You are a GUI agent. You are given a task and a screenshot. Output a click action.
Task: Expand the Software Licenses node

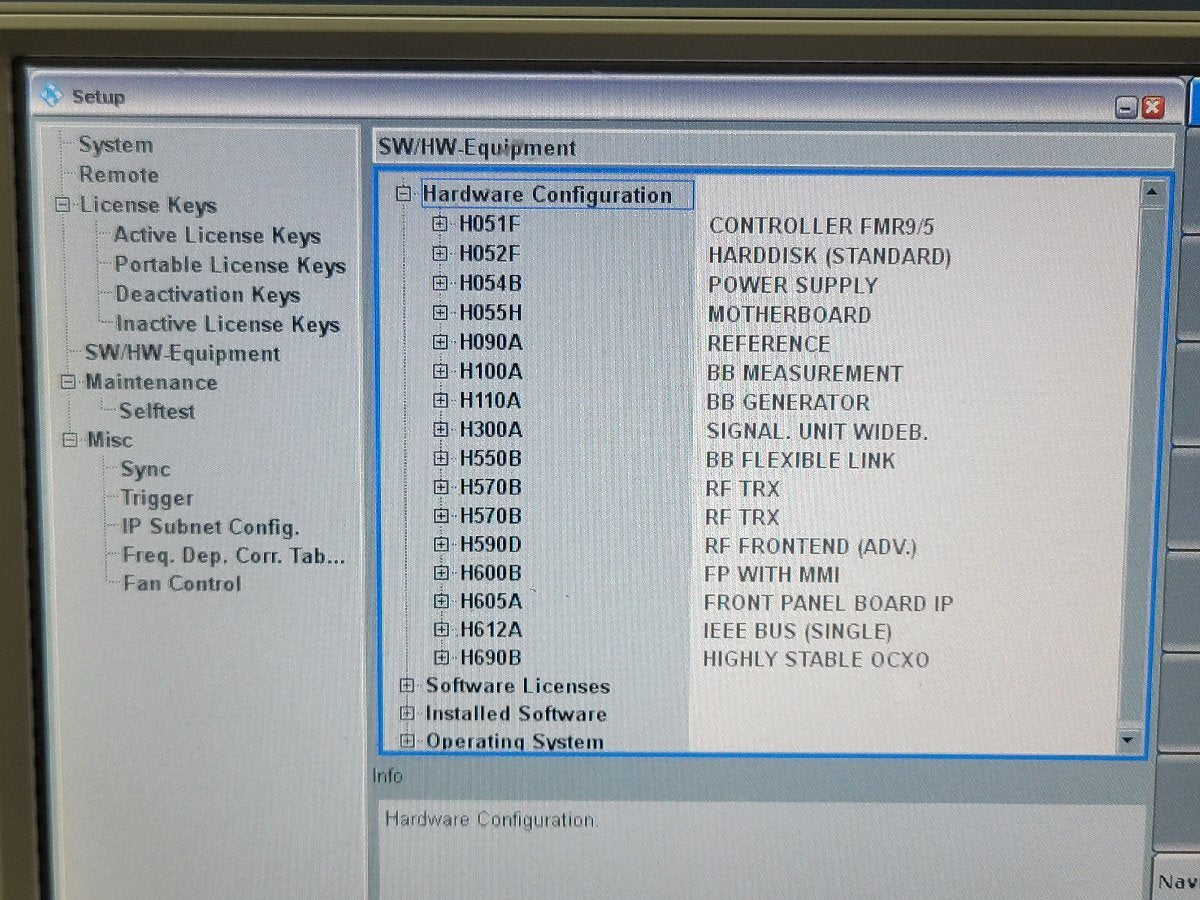[x=407, y=686]
